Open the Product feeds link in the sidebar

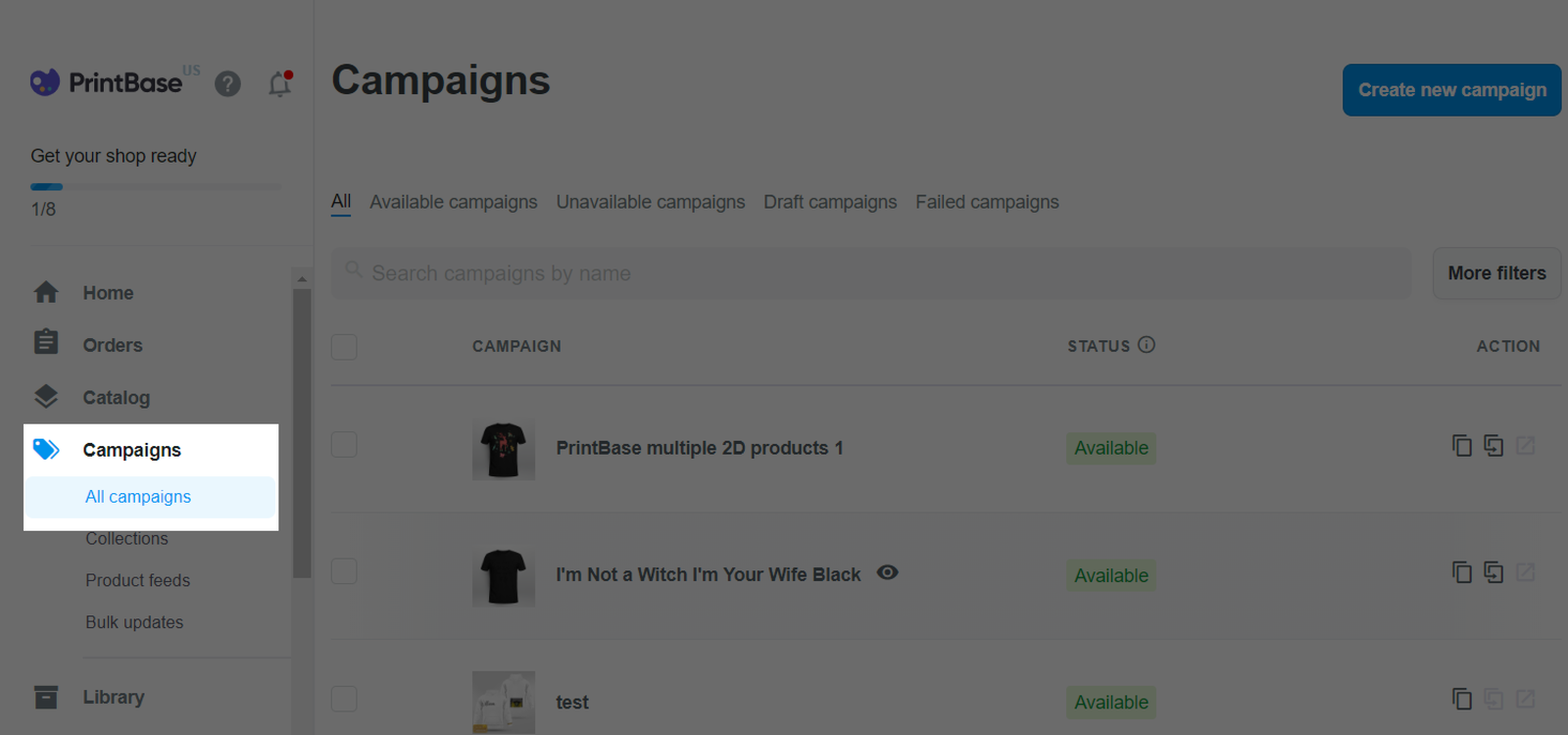pos(137,580)
